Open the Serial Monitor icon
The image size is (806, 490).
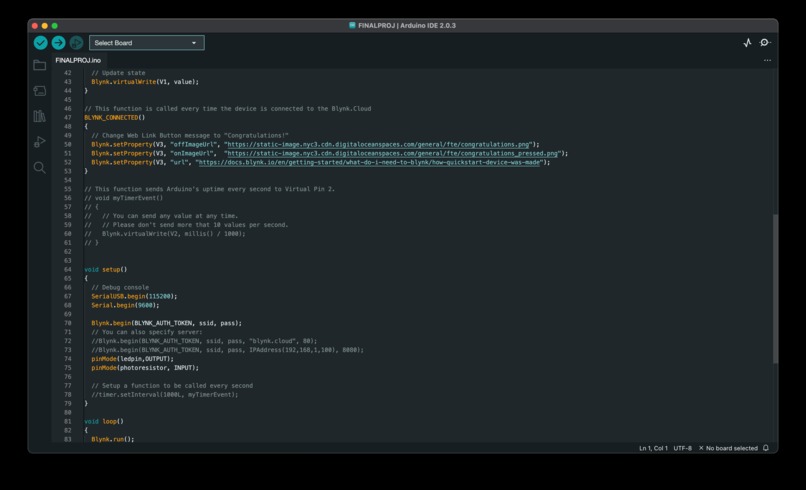[765, 43]
